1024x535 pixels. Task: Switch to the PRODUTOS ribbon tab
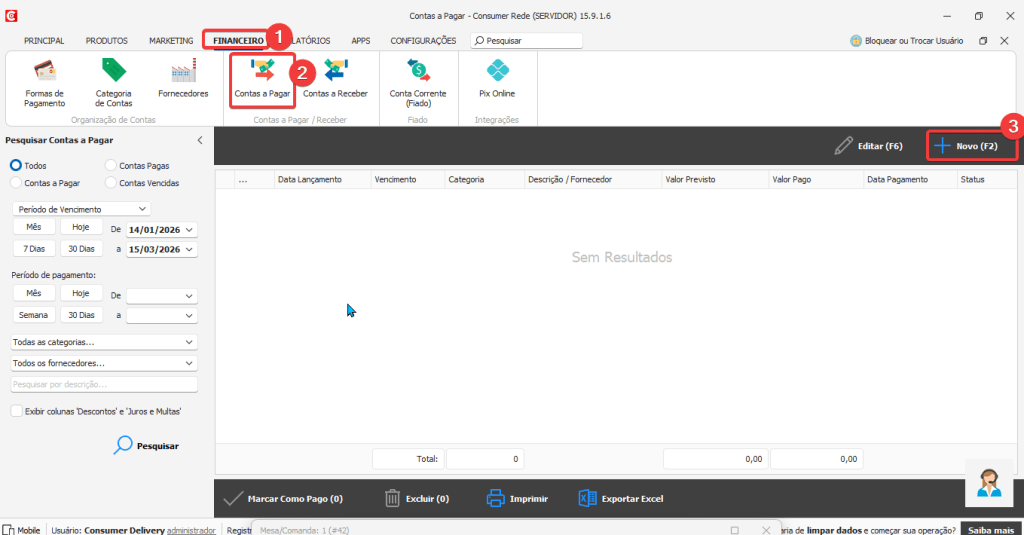pos(106,41)
